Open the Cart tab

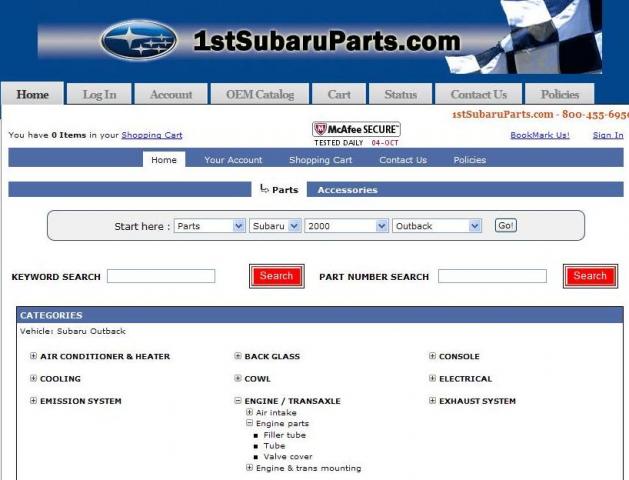click(339, 95)
